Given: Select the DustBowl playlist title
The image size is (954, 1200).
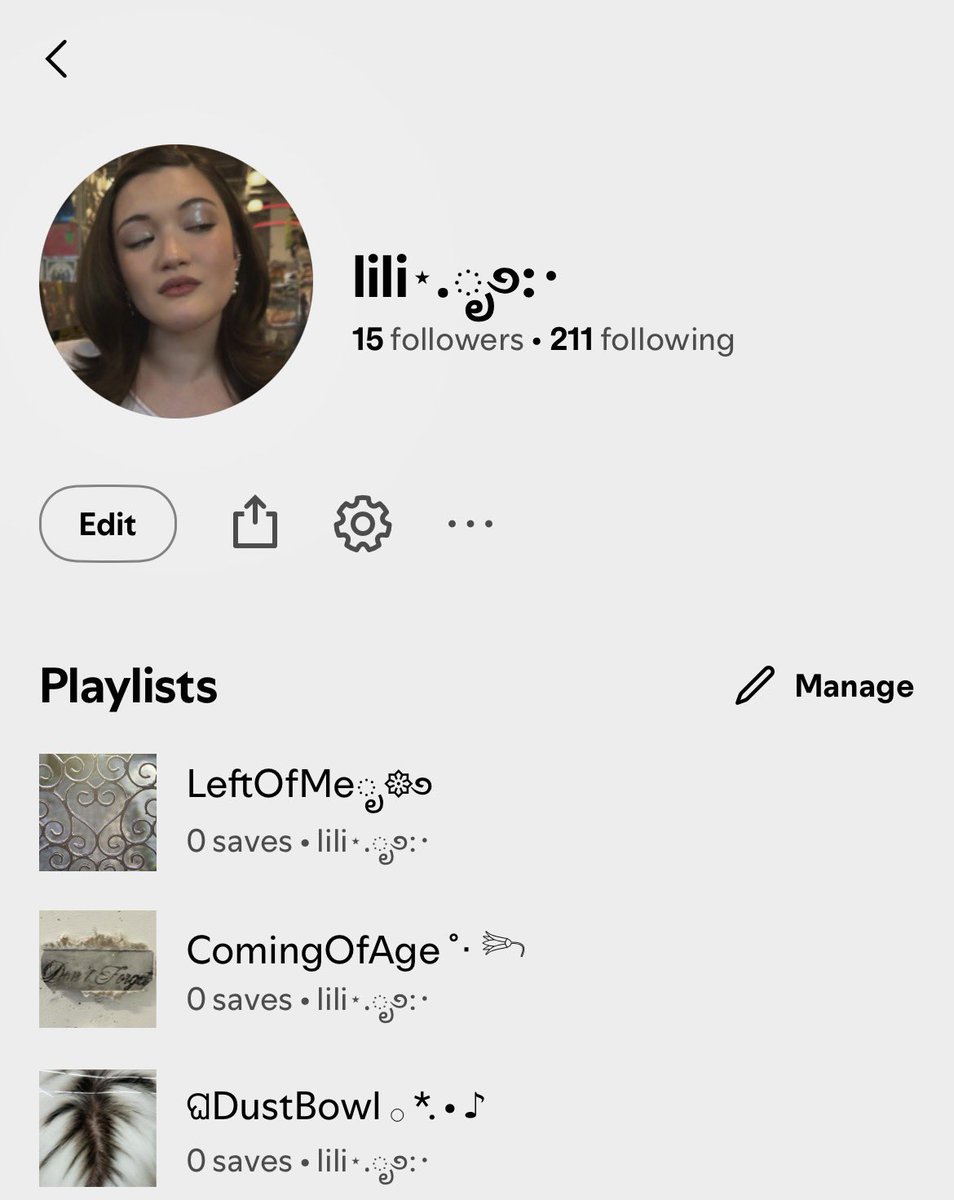Looking at the screenshot, I should [336, 1107].
